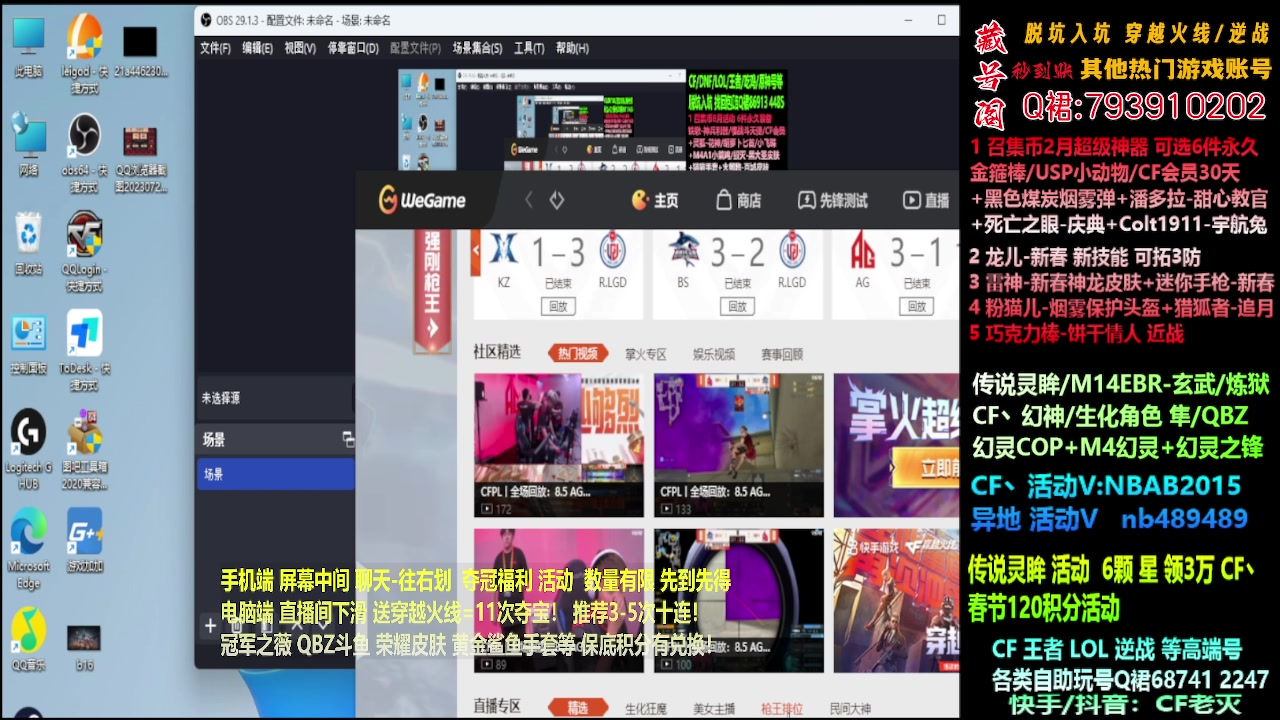Open the QQ音乐 desktop shortcut
Screen dimensions: 1280x720
pos(29,640)
